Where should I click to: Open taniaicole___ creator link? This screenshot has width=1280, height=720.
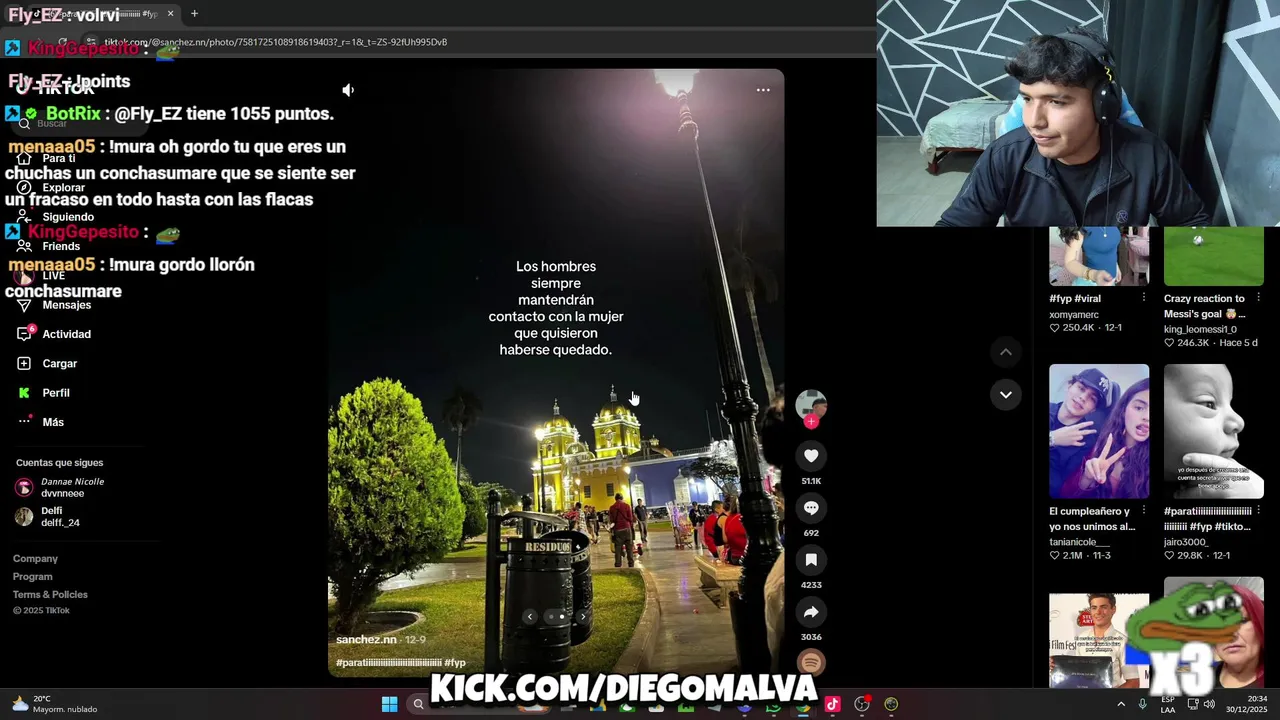(1079, 542)
